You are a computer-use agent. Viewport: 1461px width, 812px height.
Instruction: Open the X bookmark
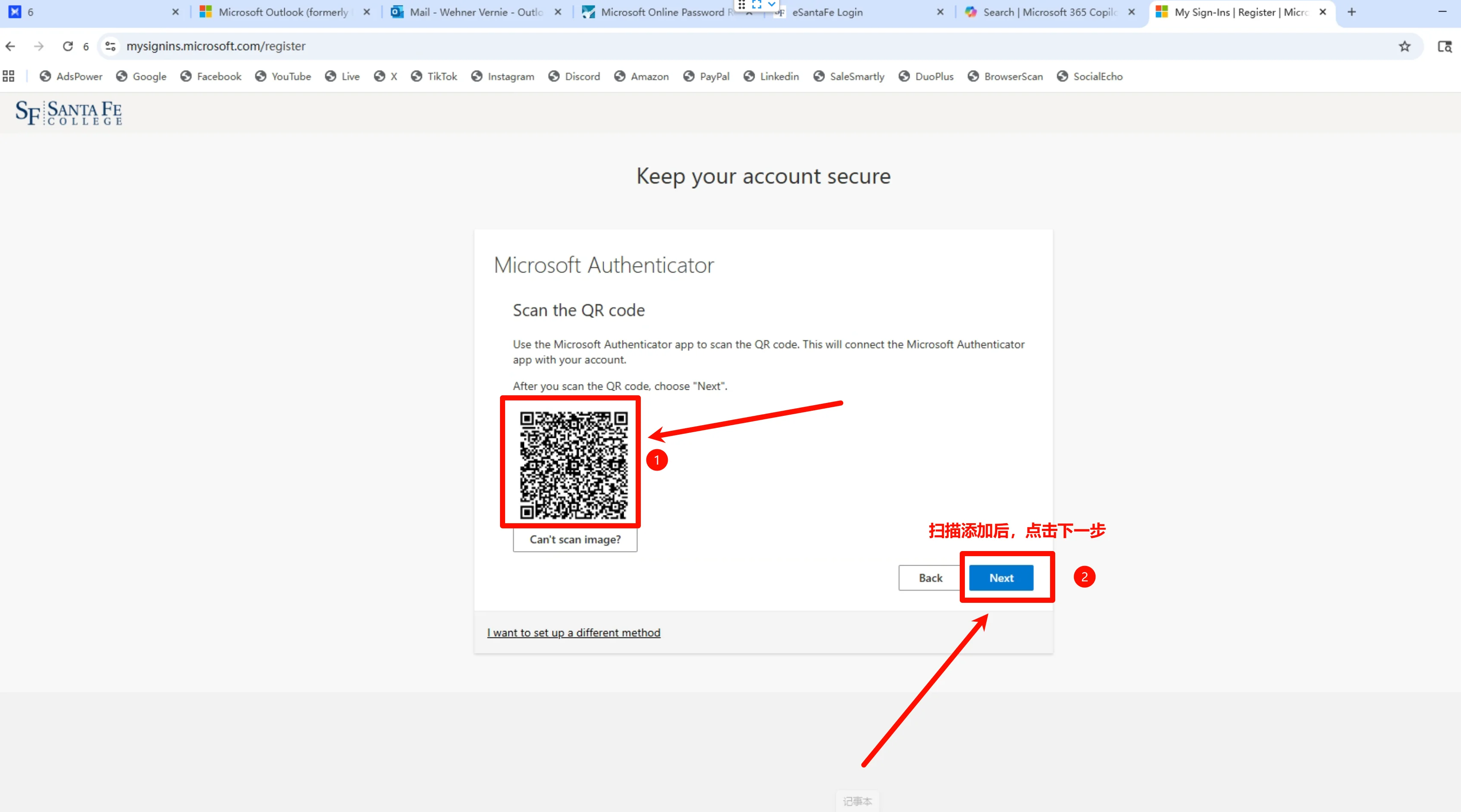click(x=386, y=76)
